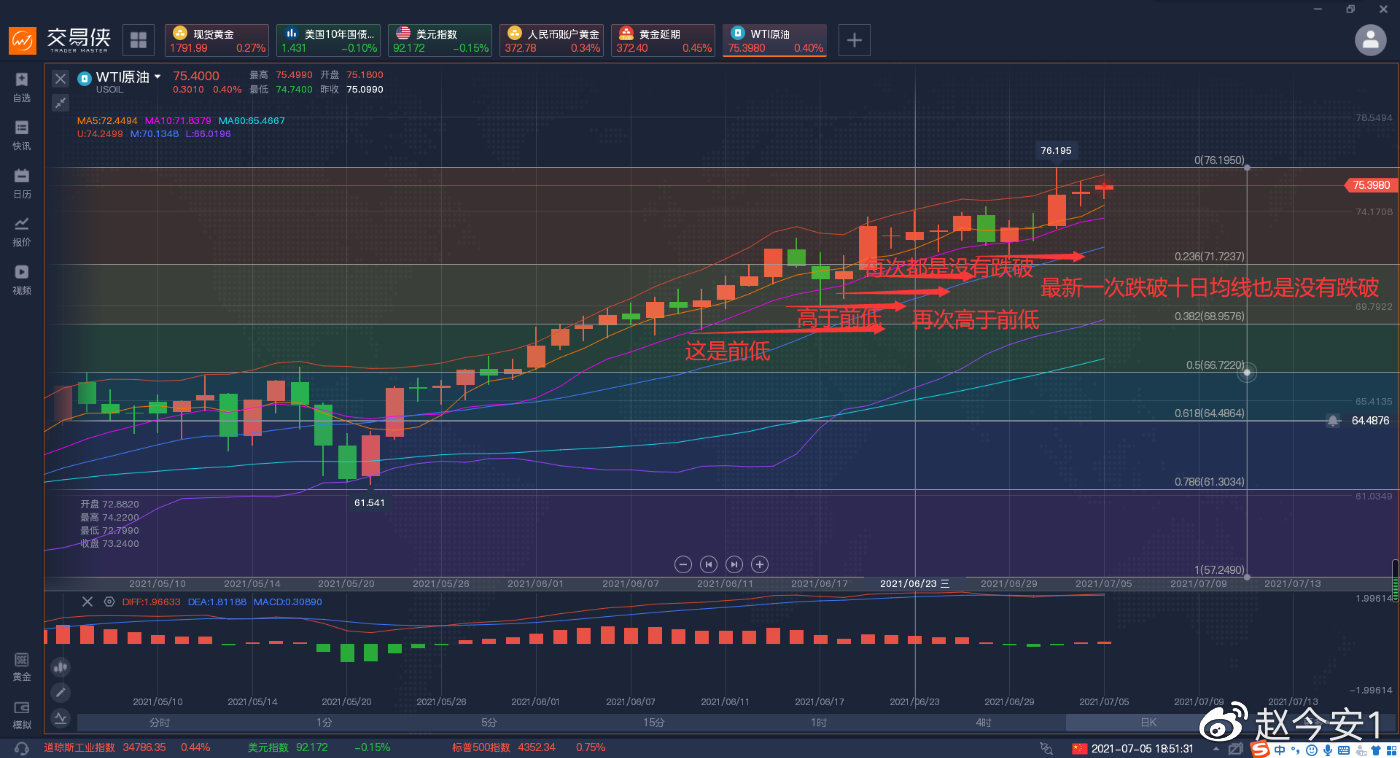Open the drawing pencil tool
Screen dimensions: 1400x758
tap(60, 691)
